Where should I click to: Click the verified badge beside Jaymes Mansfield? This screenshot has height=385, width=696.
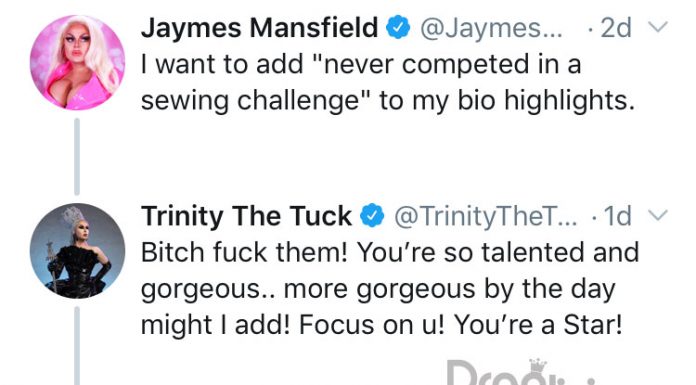pos(398,28)
